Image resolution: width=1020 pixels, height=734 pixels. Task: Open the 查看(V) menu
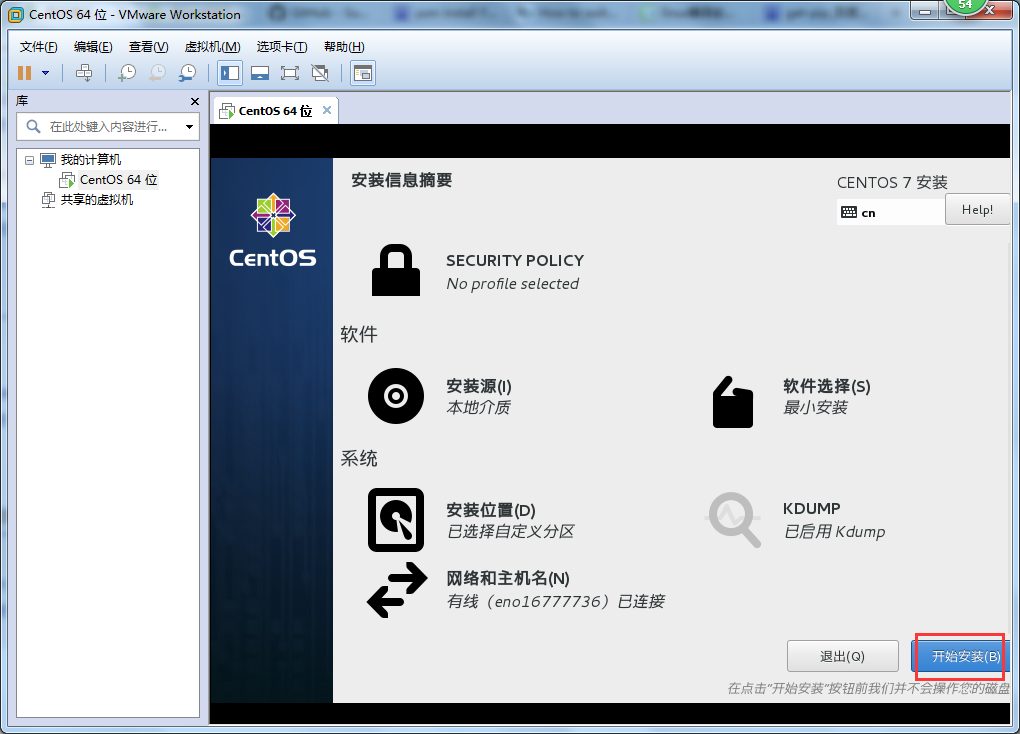[148, 47]
